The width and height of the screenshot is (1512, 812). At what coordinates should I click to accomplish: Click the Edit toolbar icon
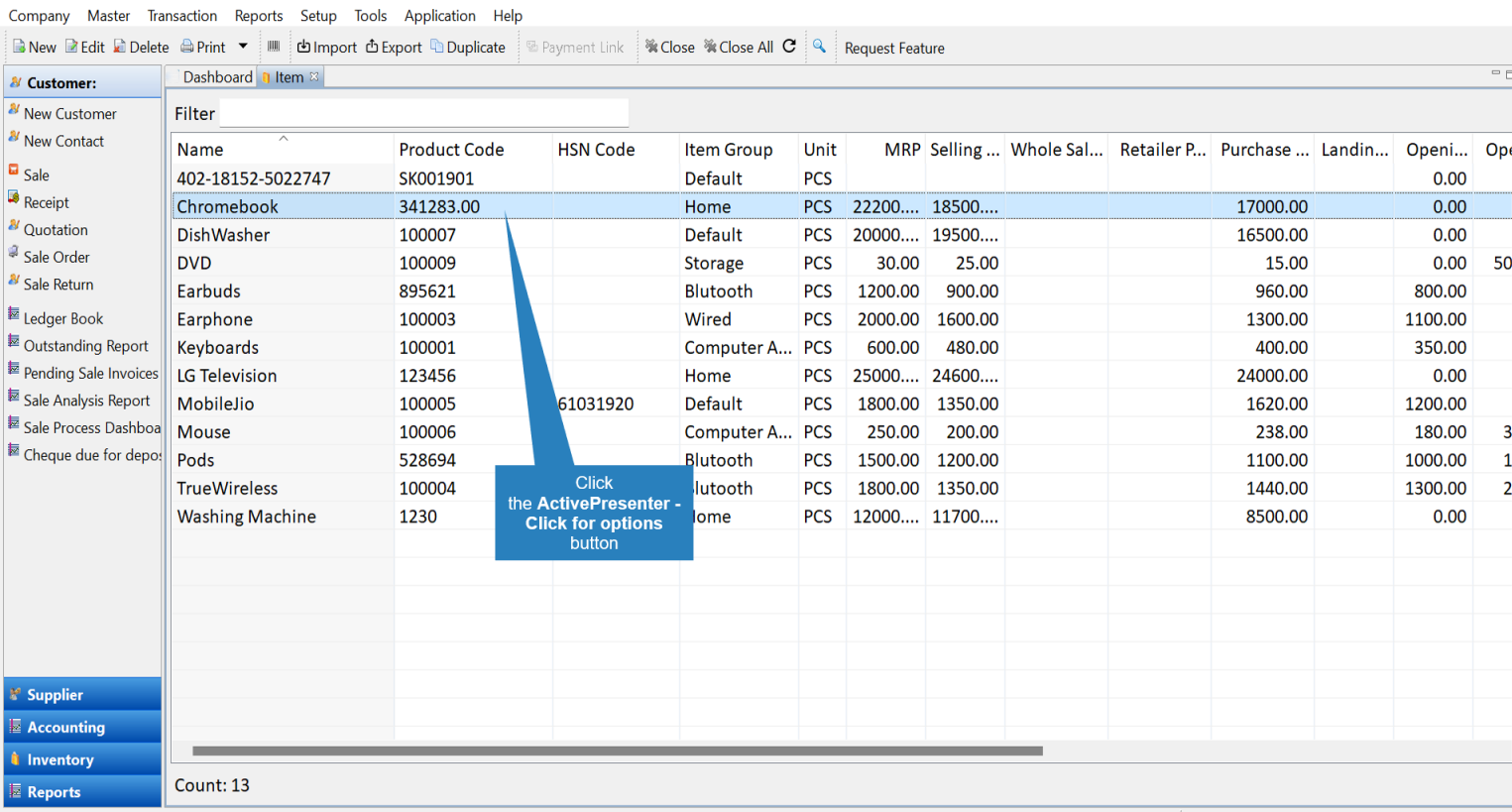click(x=85, y=47)
